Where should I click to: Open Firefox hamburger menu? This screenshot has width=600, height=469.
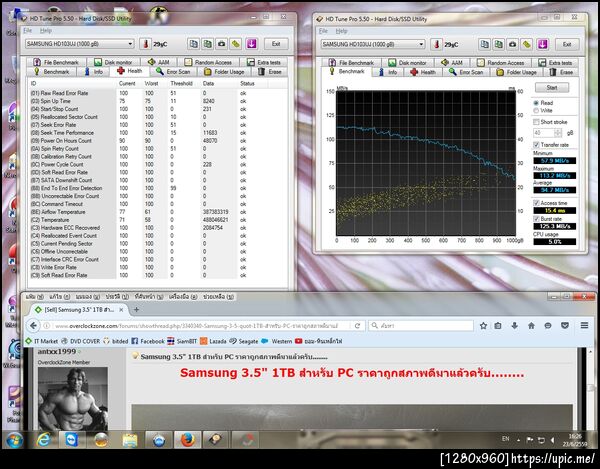click(x=584, y=326)
